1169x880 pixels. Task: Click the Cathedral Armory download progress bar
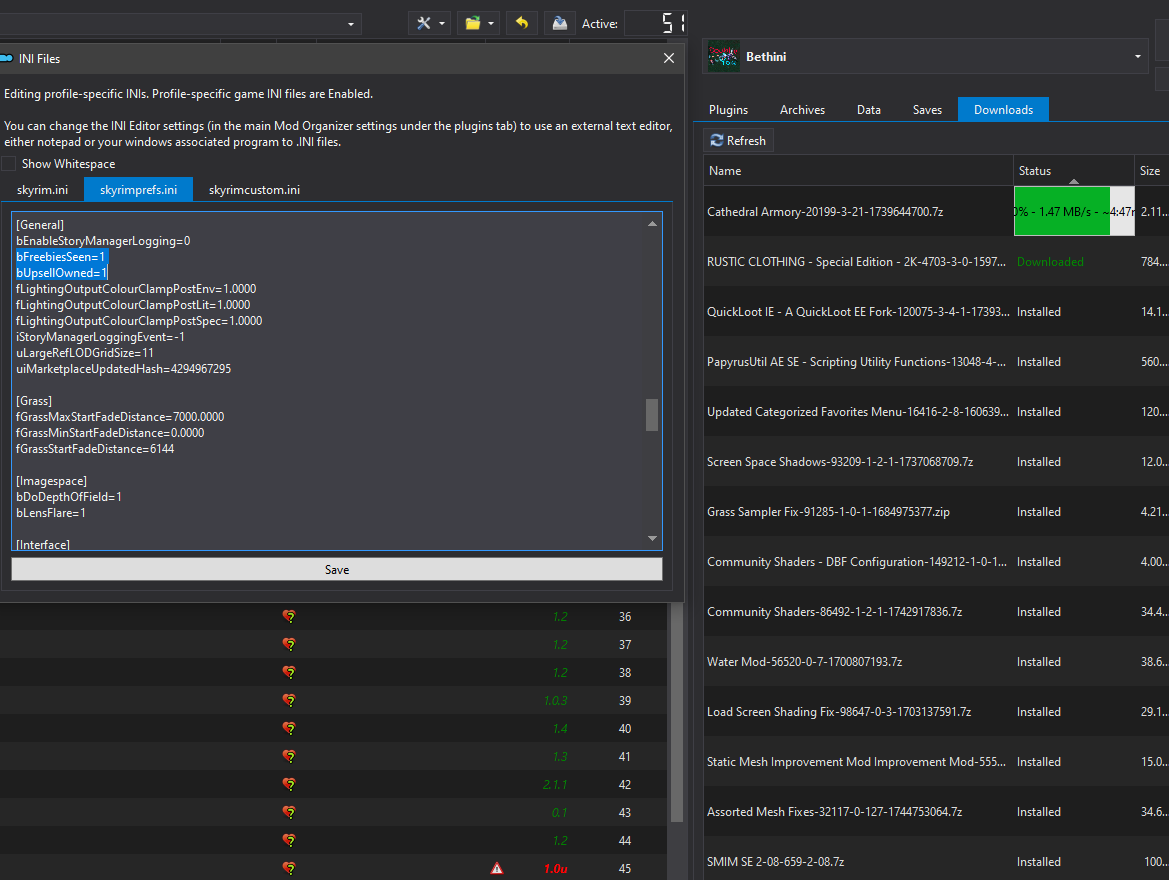(x=1073, y=212)
